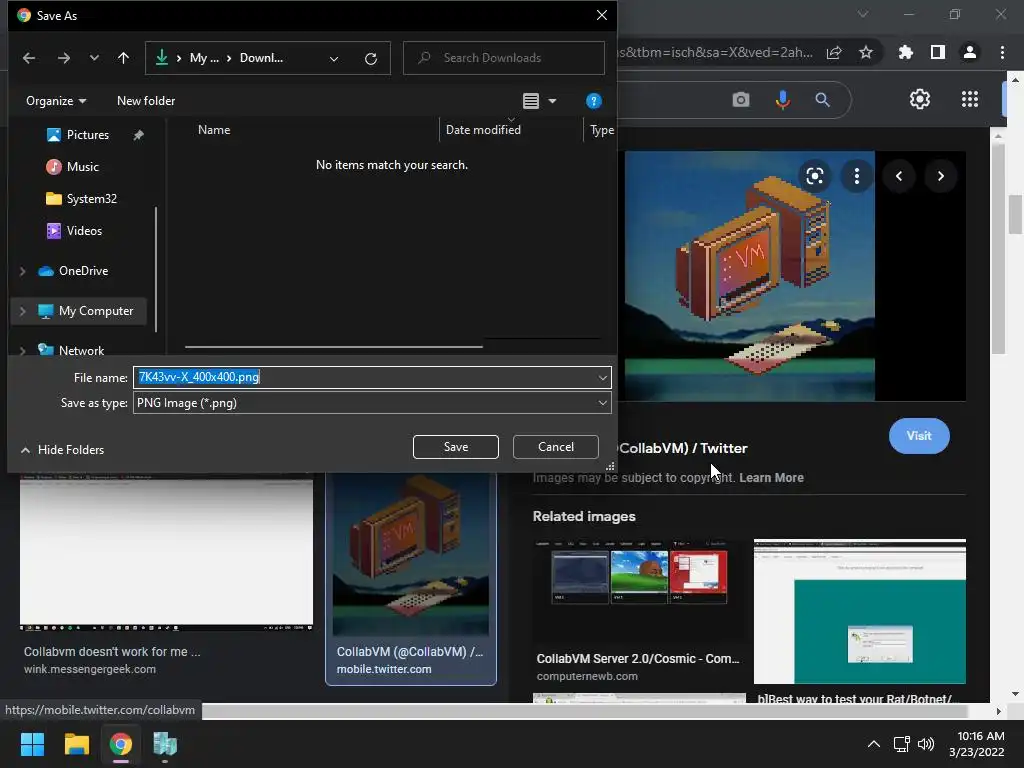Select My Computer in navigation pane

[x=95, y=311]
